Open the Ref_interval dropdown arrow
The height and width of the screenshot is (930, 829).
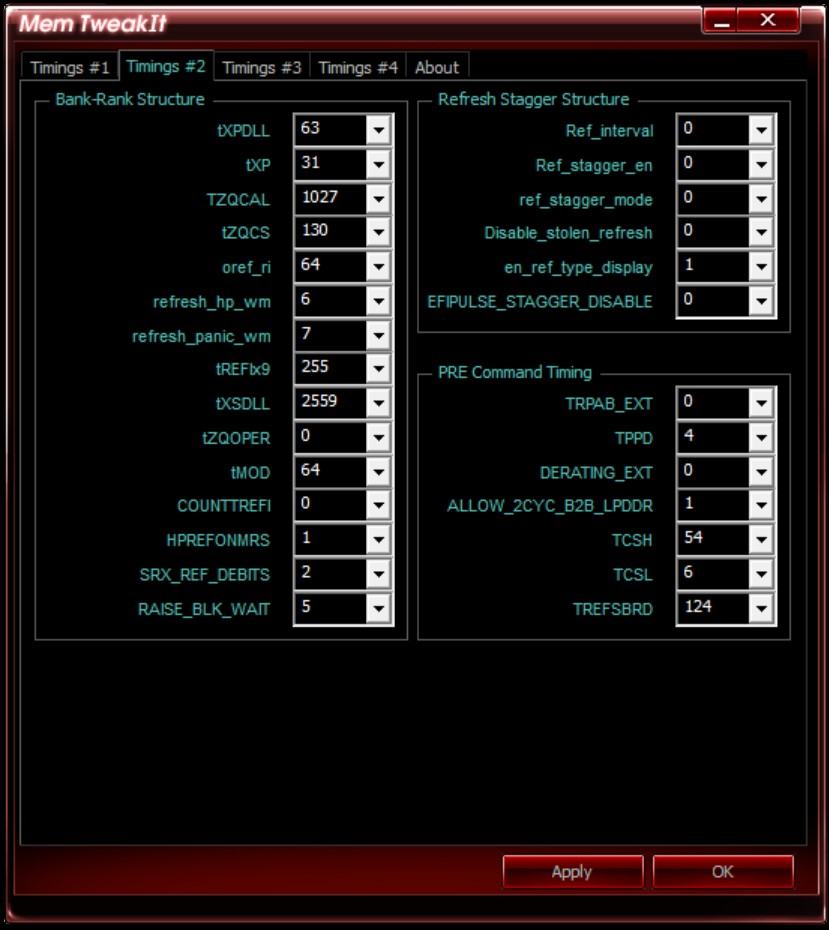point(761,130)
